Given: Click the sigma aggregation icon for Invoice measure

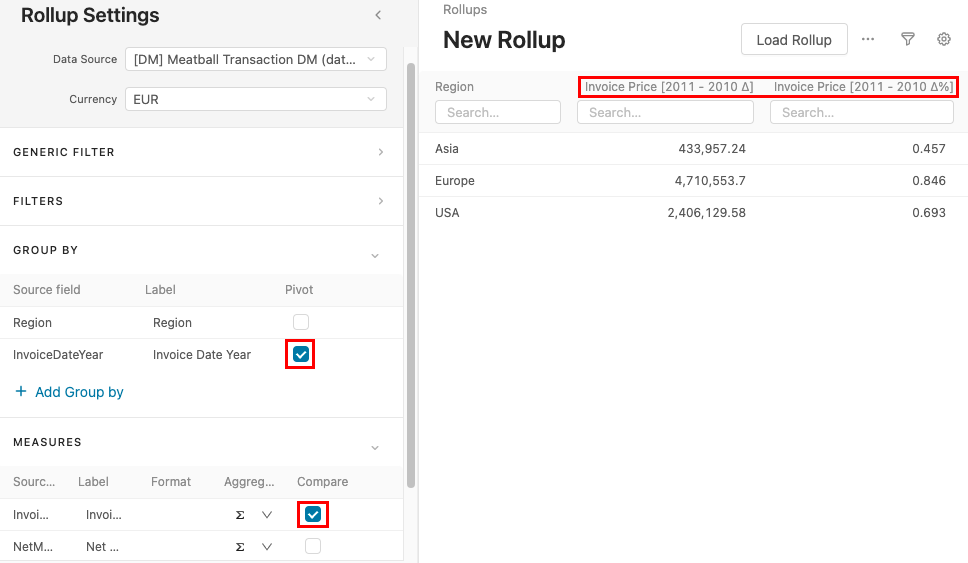Looking at the screenshot, I should [x=240, y=515].
